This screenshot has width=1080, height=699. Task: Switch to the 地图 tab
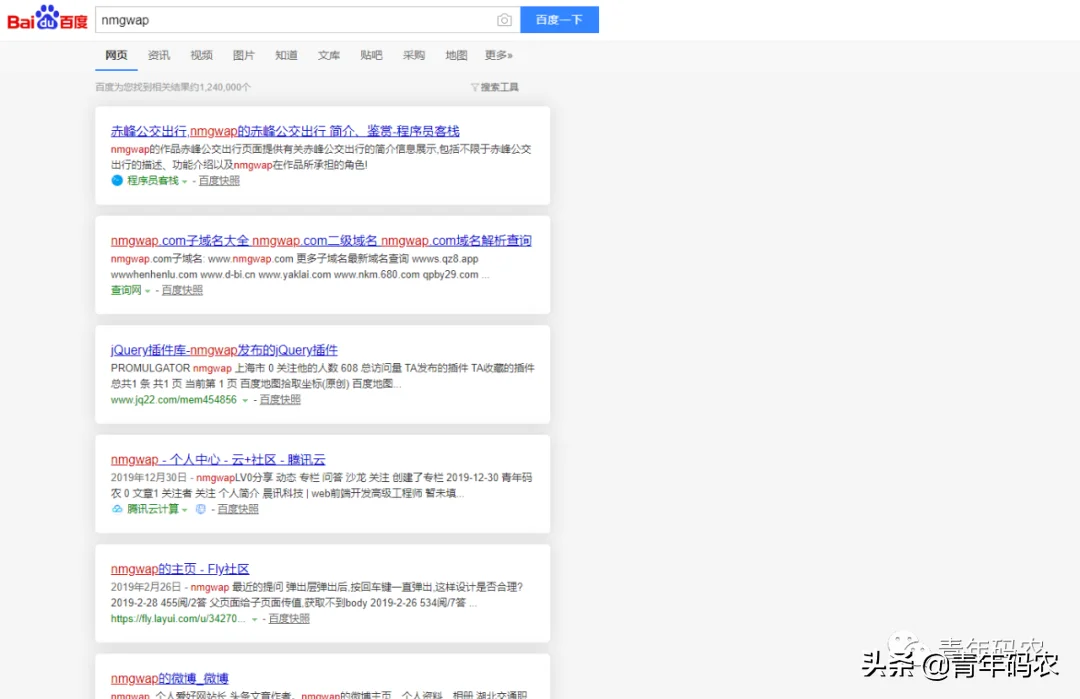coord(456,55)
